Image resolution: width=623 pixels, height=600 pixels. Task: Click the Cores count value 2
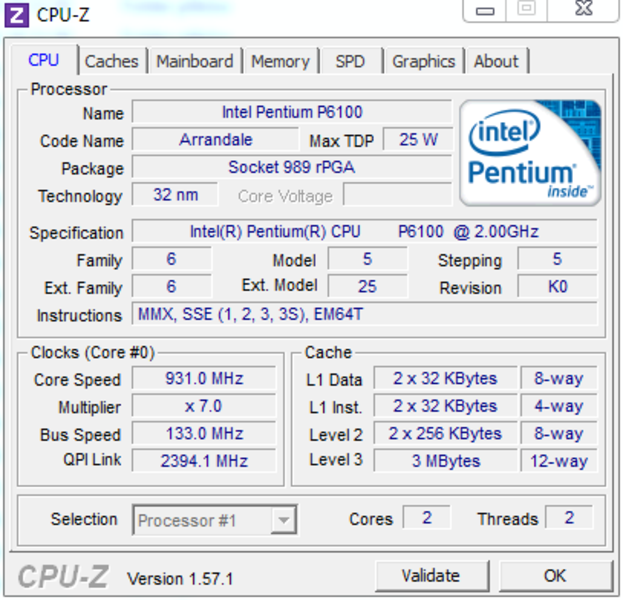coord(427,518)
